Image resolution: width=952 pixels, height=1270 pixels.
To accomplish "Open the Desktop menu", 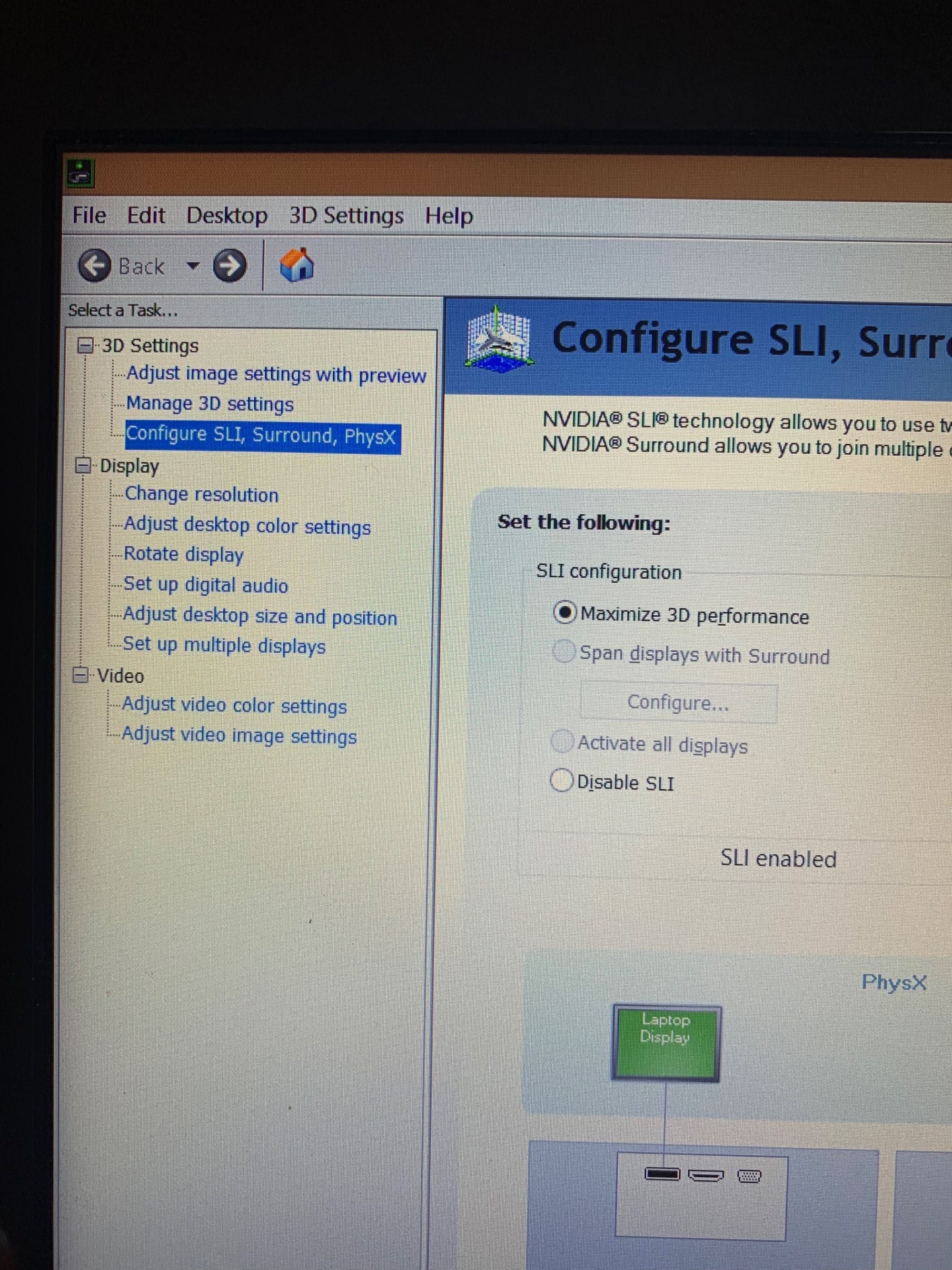I will pyautogui.click(x=227, y=217).
